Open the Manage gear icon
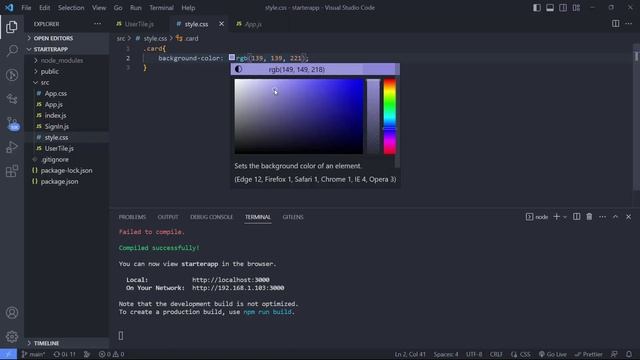The width and height of the screenshot is (640, 360). (x=12, y=337)
